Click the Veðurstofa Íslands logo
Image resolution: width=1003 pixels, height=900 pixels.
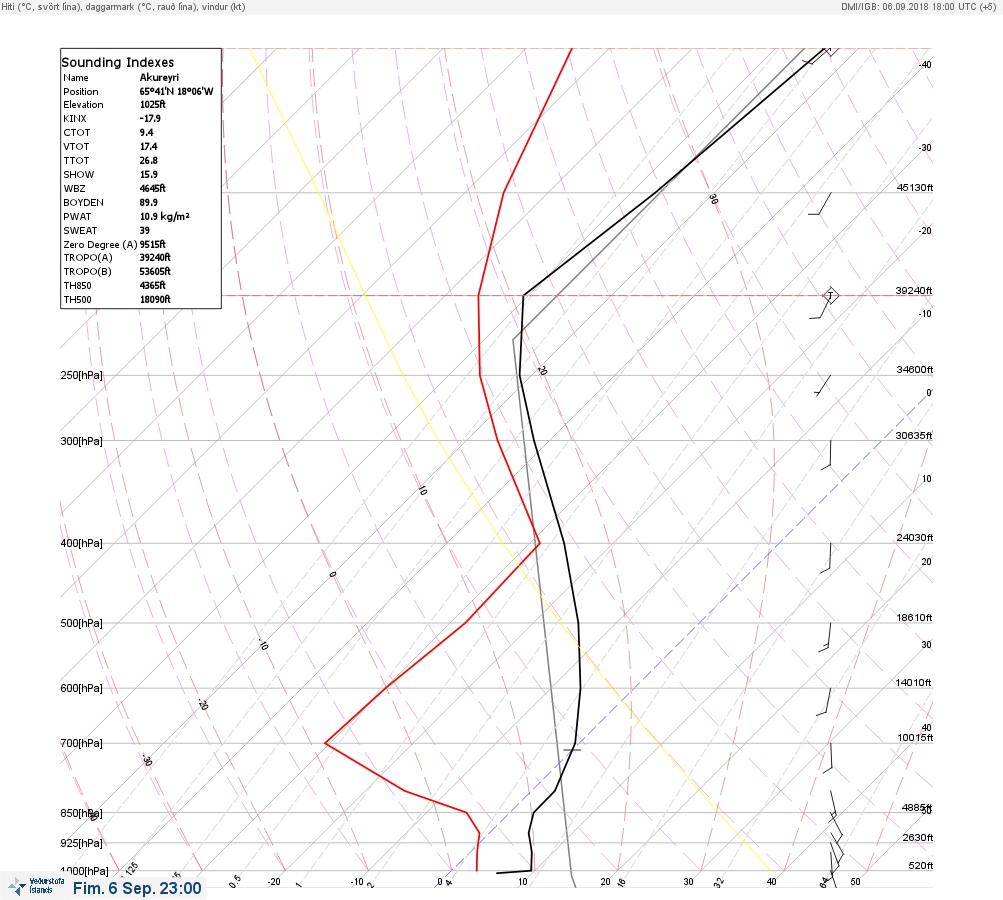[36, 886]
